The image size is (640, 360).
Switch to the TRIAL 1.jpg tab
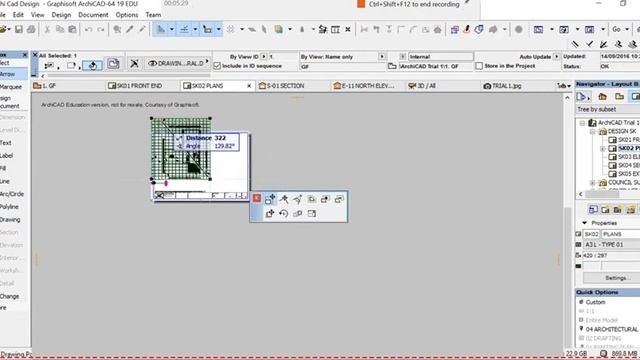coord(517,86)
